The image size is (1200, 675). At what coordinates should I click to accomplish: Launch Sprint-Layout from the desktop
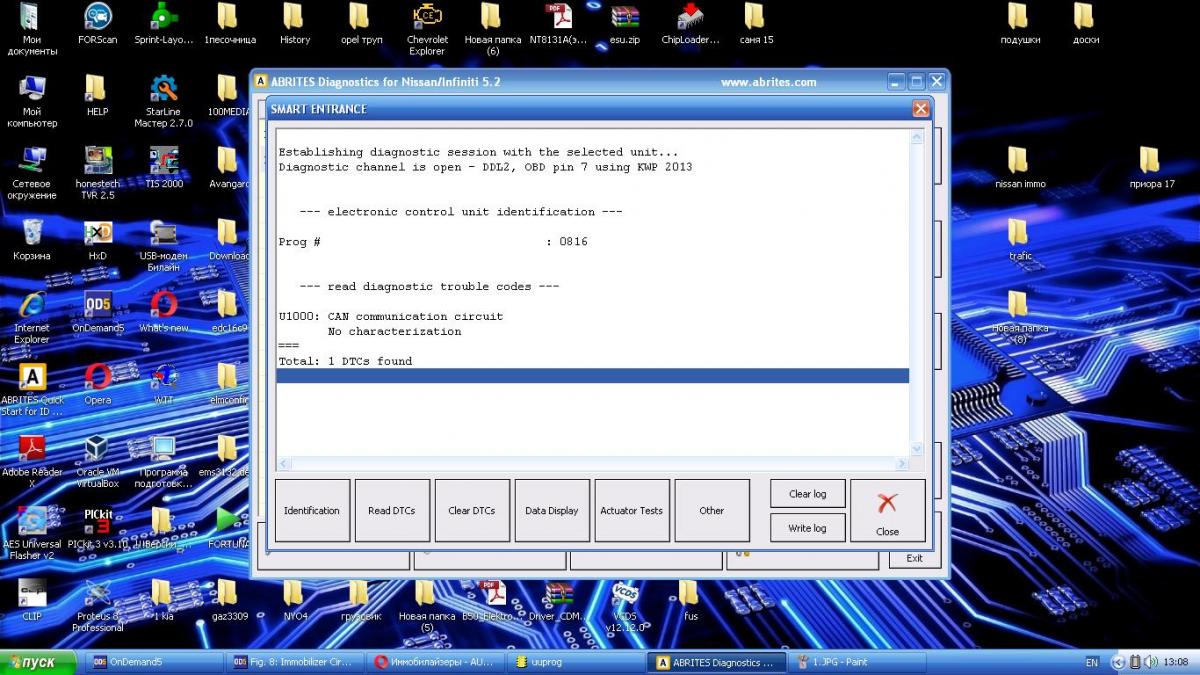click(163, 25)
